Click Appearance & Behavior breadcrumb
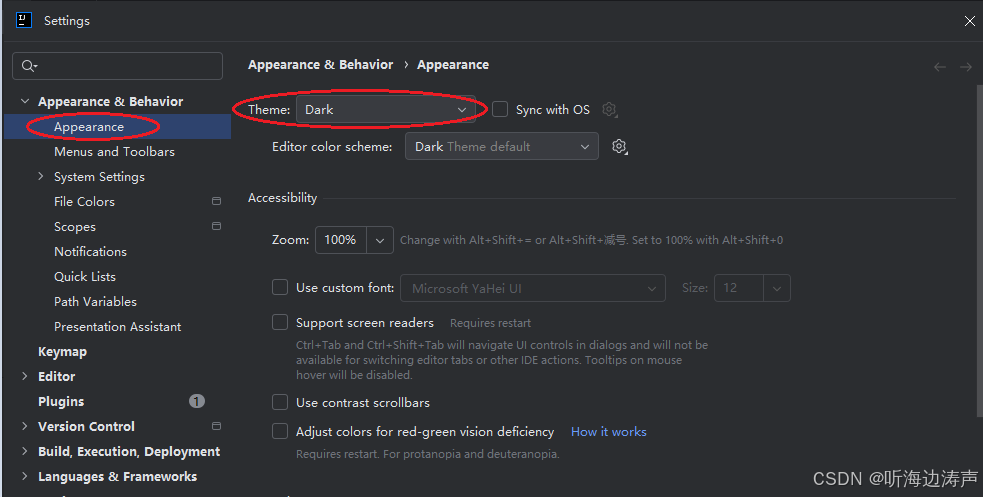983x497 pixels. point(321,65)
